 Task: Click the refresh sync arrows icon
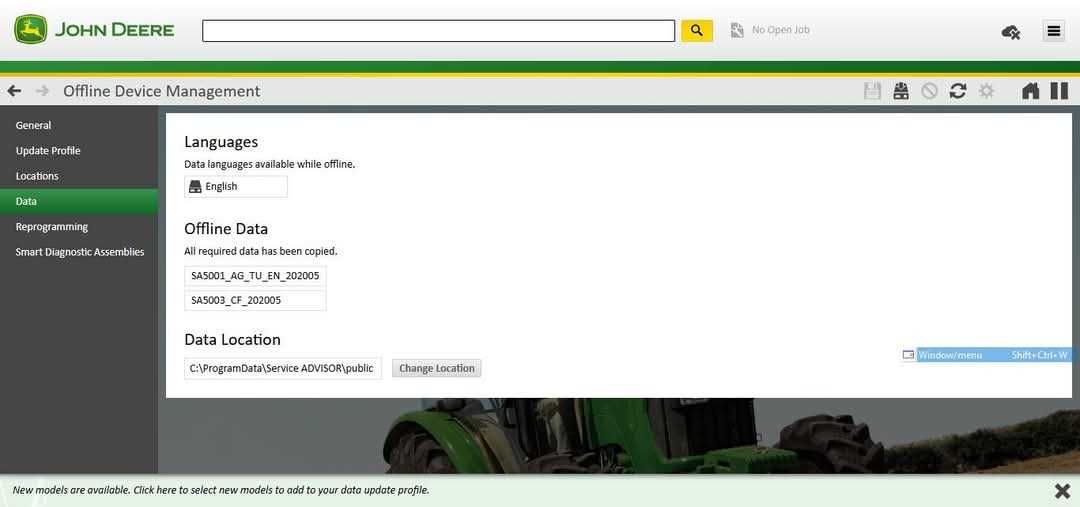tap(957, 91)
